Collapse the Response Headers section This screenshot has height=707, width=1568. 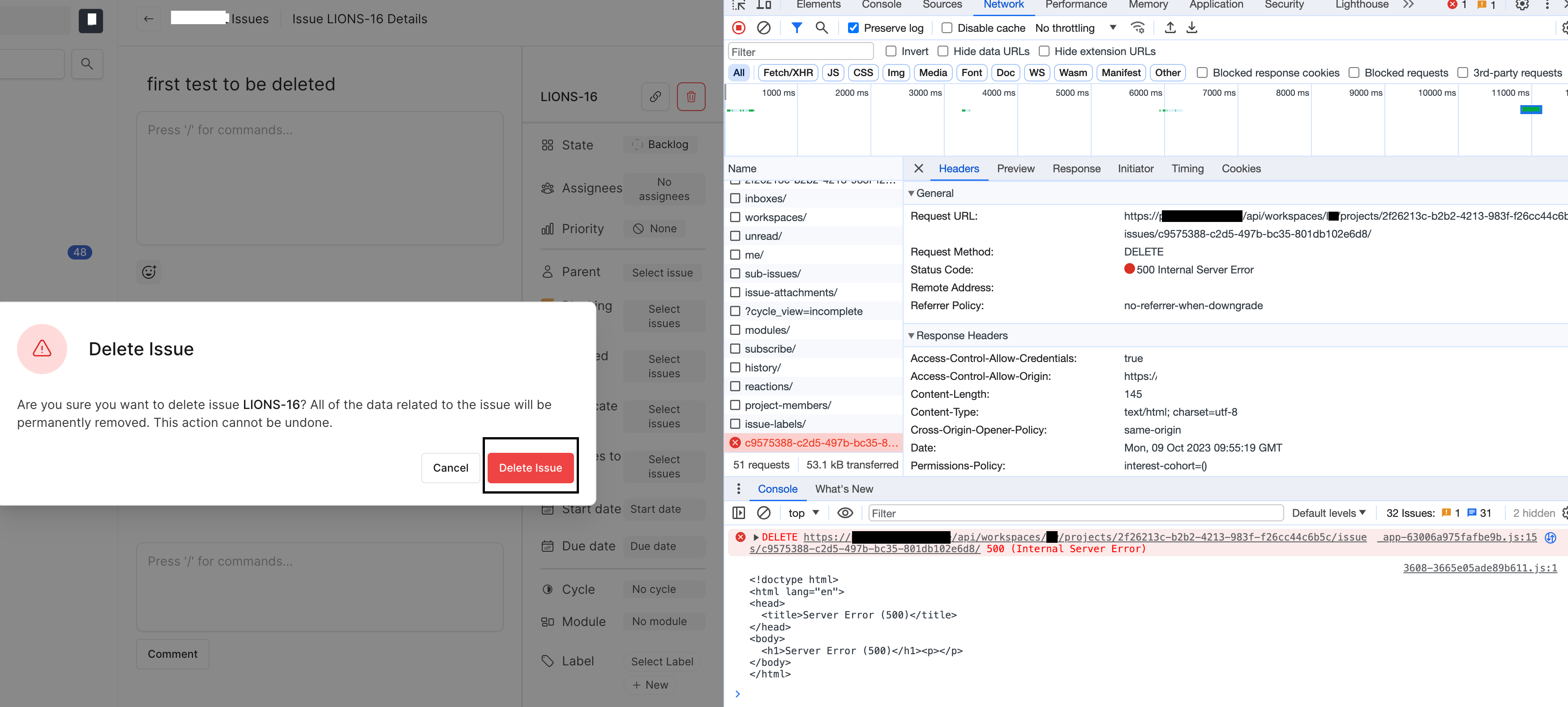pos(911,335)
